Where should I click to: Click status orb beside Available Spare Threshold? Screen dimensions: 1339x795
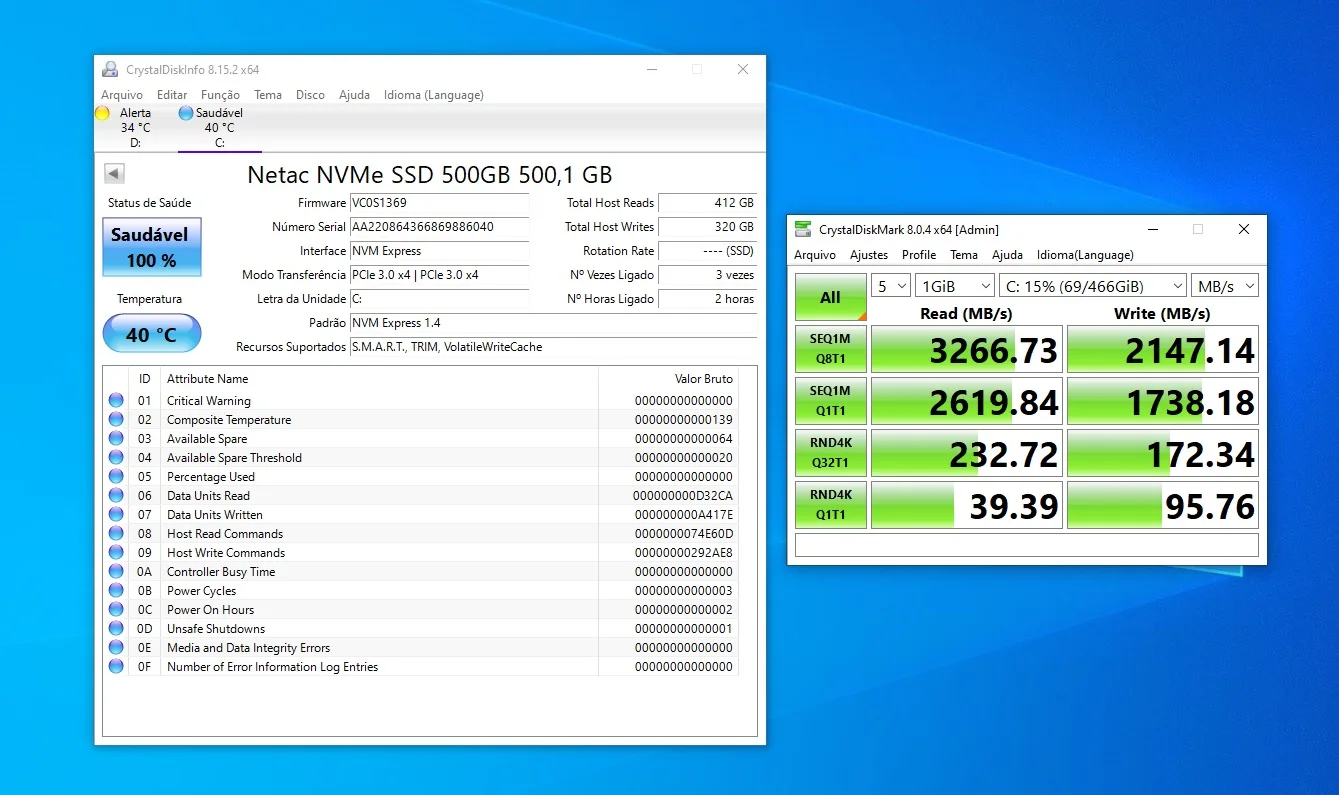(116, 458)
